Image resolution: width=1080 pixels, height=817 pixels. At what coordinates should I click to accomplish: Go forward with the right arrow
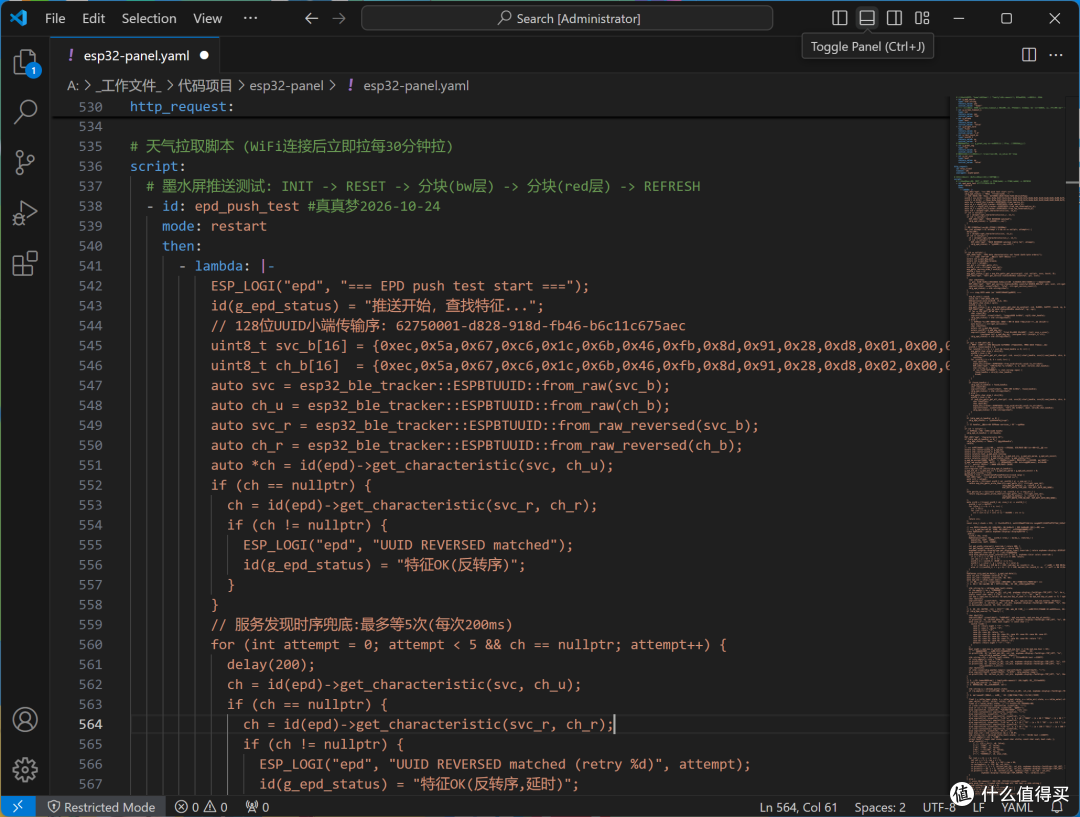339,19
